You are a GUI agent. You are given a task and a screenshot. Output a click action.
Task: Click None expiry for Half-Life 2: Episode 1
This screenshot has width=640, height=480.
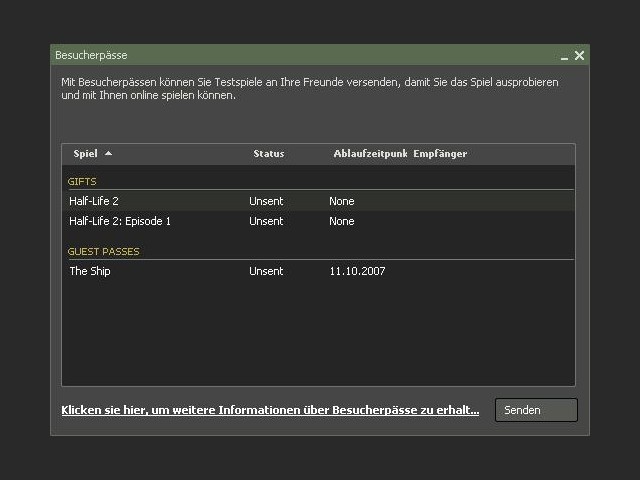click(342, 221)
